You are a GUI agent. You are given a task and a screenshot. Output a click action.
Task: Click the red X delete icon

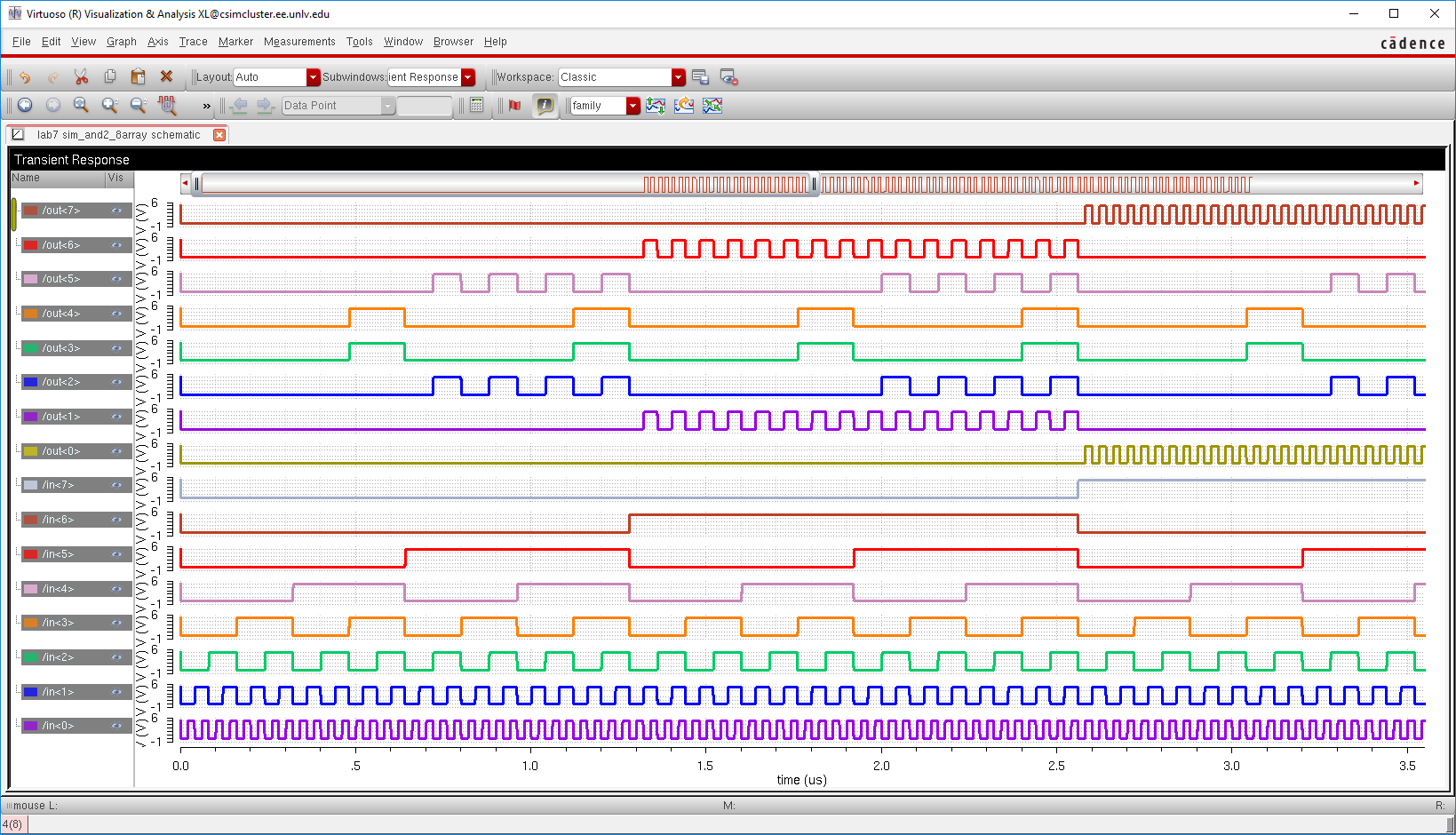166,77
